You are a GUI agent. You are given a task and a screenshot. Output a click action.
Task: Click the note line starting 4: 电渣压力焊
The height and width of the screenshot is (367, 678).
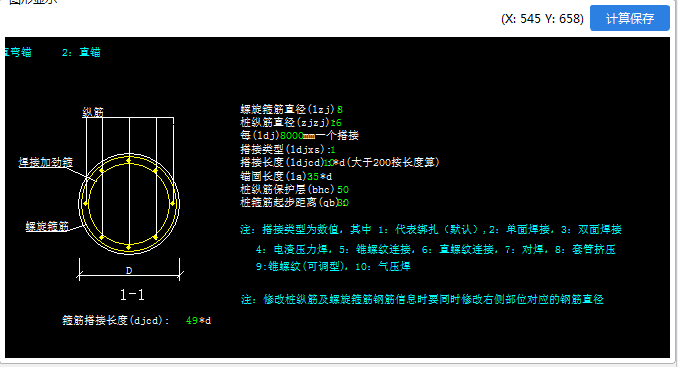tap(435, 249)
